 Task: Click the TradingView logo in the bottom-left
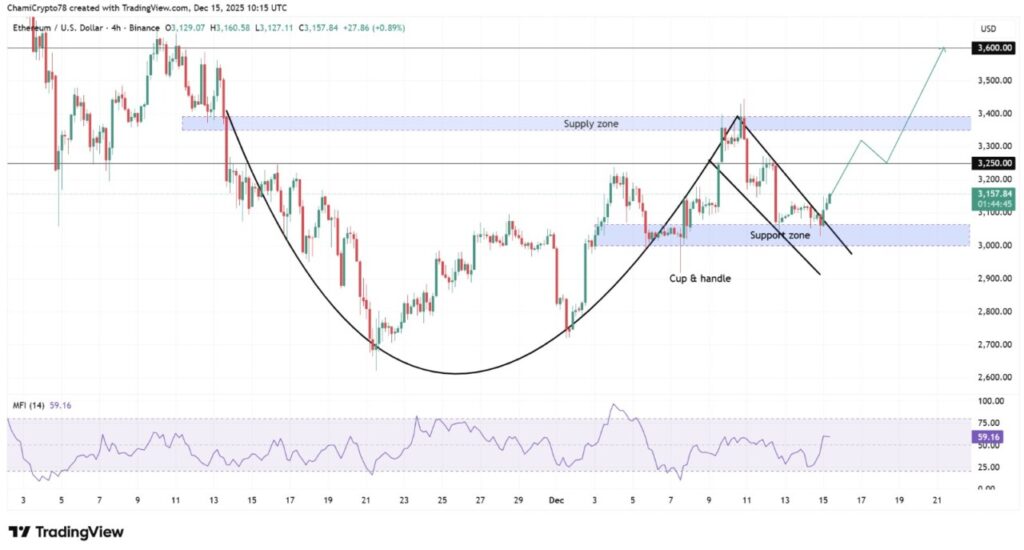tap(66, 532)
